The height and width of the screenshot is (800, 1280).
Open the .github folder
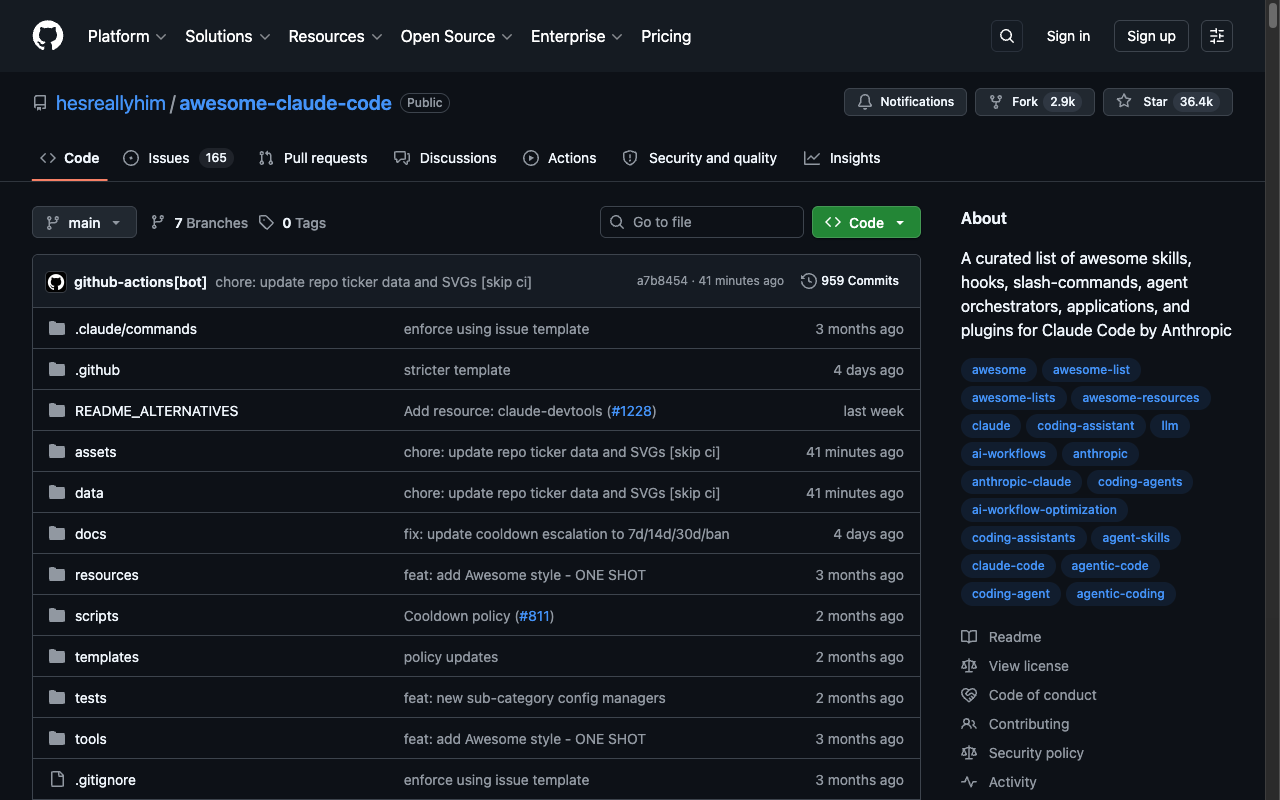click(x=97, y=370)
